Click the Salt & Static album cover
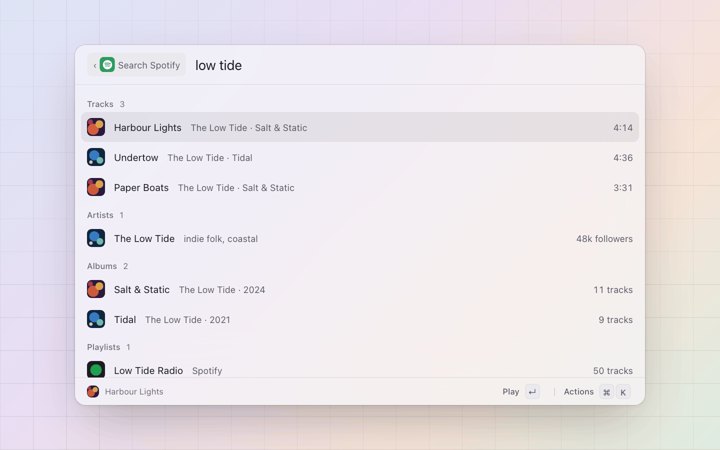720x450 pixels. coord(96,289)
